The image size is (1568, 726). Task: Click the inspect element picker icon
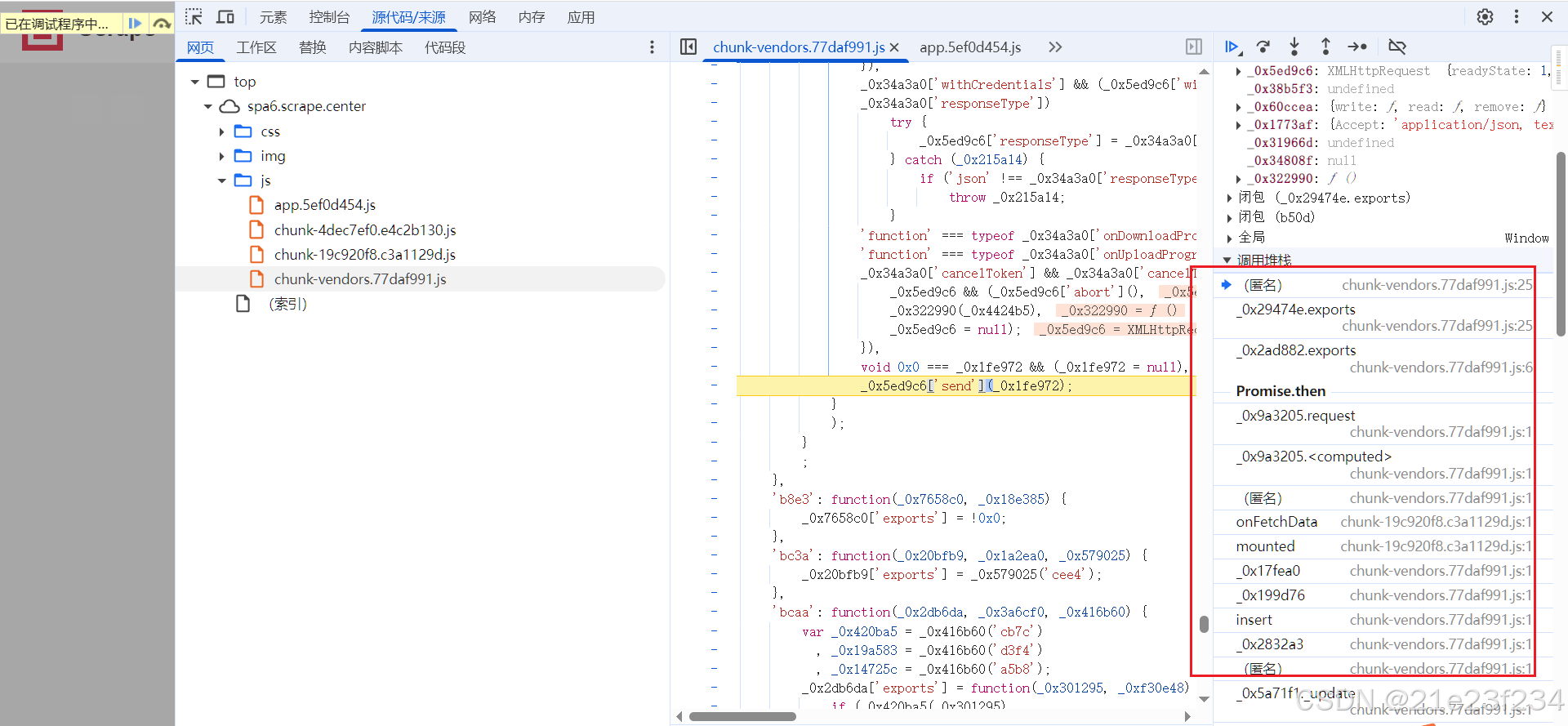click(194, 16)
